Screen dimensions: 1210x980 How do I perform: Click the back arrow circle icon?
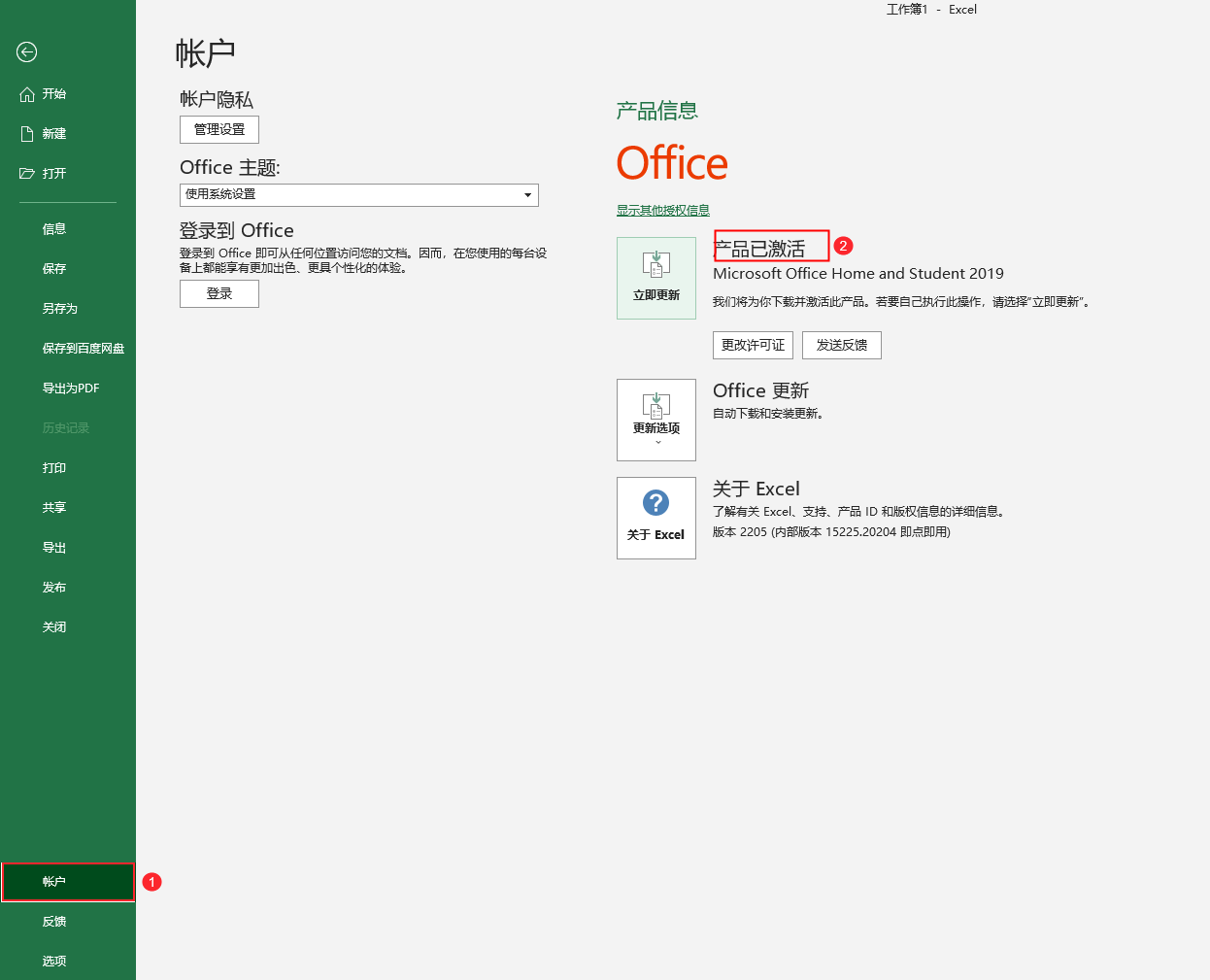[27, 52]
